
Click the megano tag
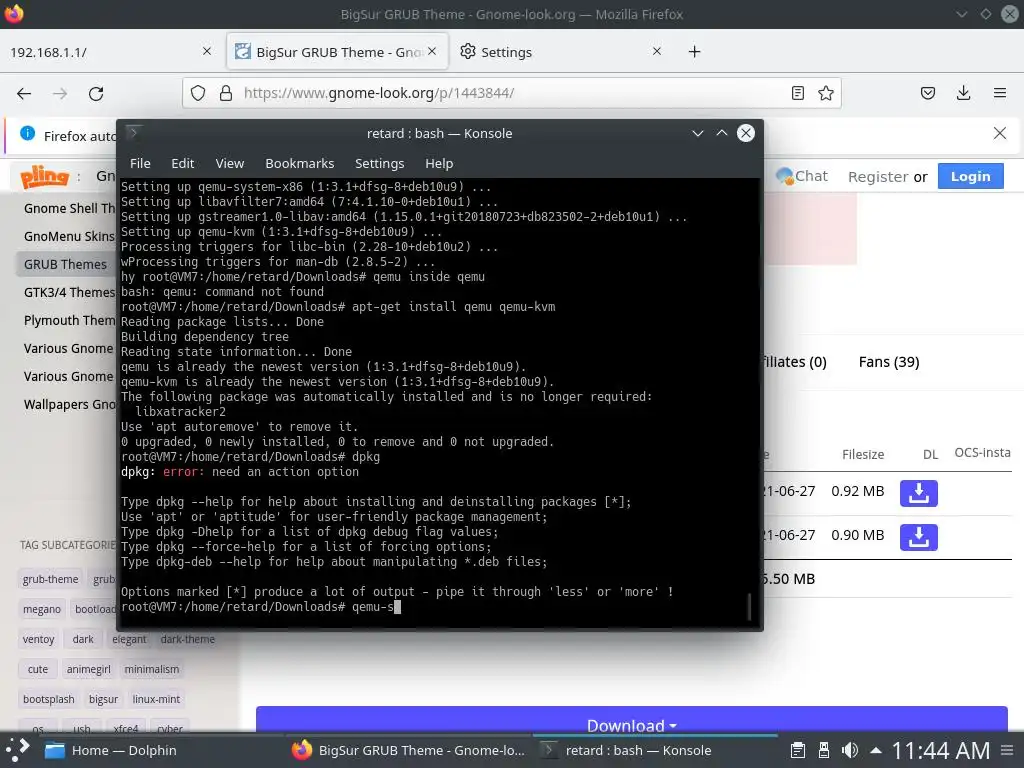42,609
